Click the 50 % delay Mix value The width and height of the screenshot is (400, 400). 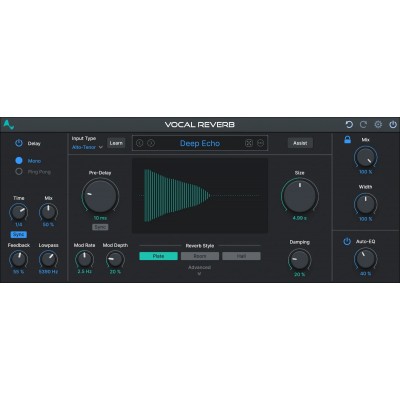pos(48,225)
